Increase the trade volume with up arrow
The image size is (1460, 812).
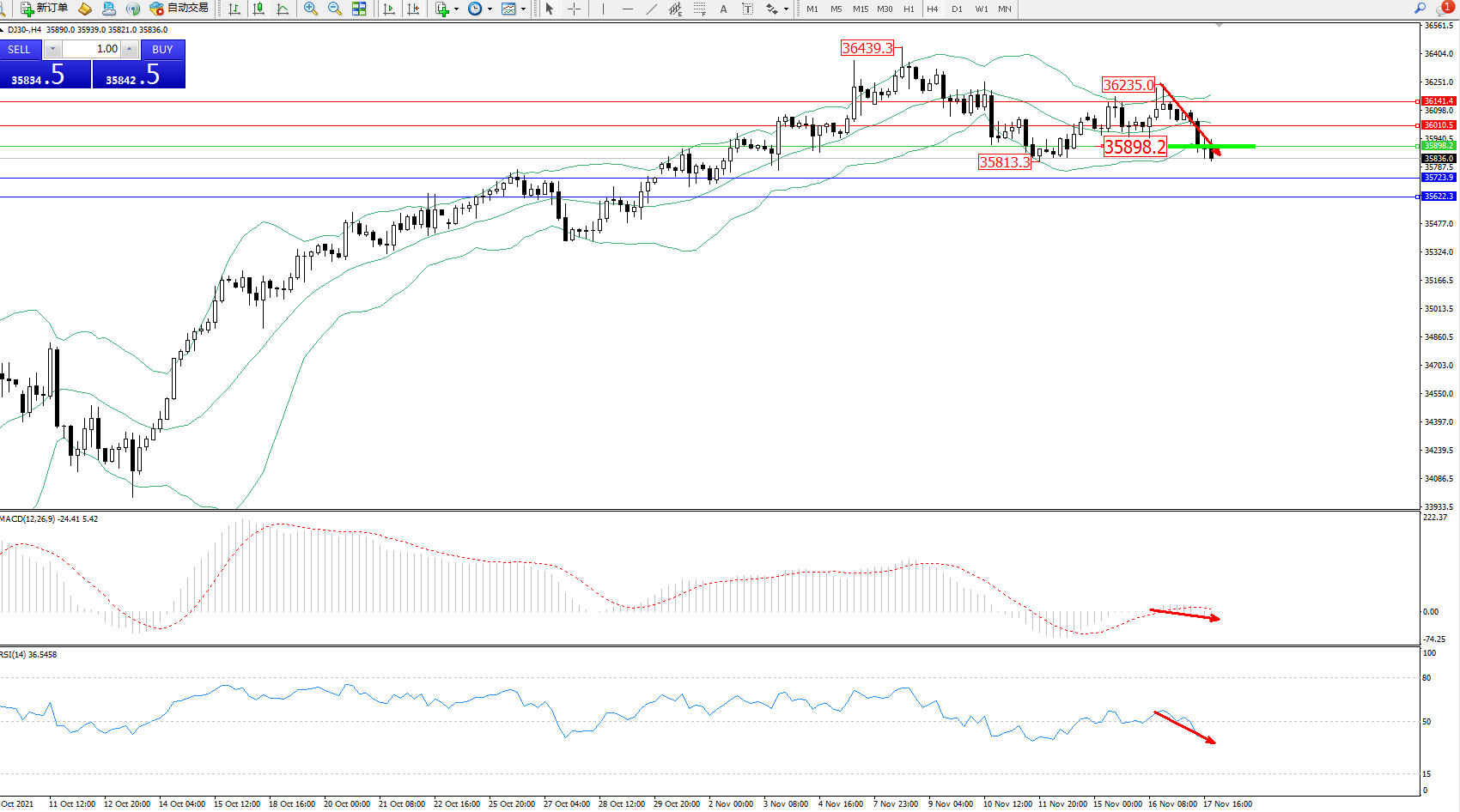pos(129,49)
